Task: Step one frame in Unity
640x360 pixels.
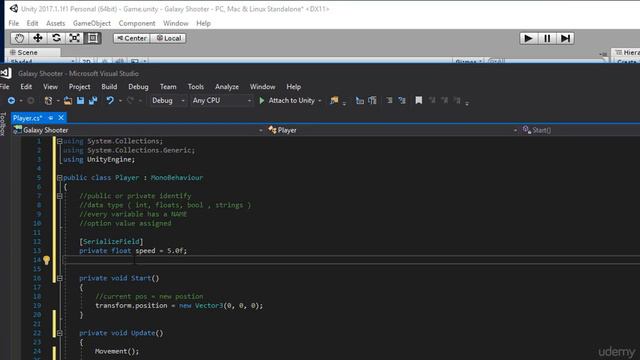Action: (x=565, y=38)
